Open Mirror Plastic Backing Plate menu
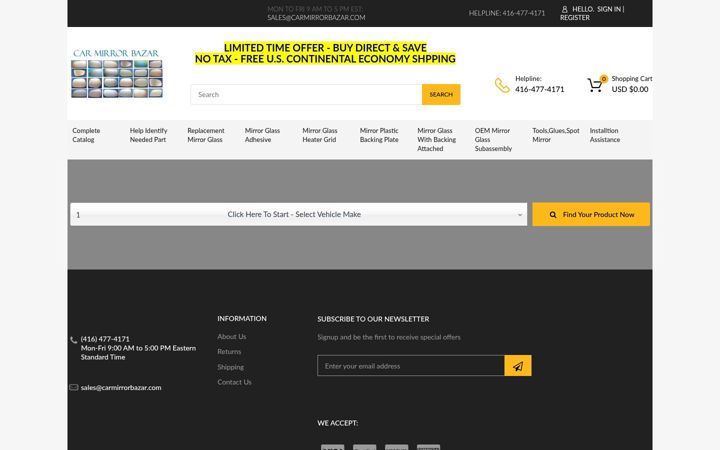 pyautogui.click(x=379, y=135)
